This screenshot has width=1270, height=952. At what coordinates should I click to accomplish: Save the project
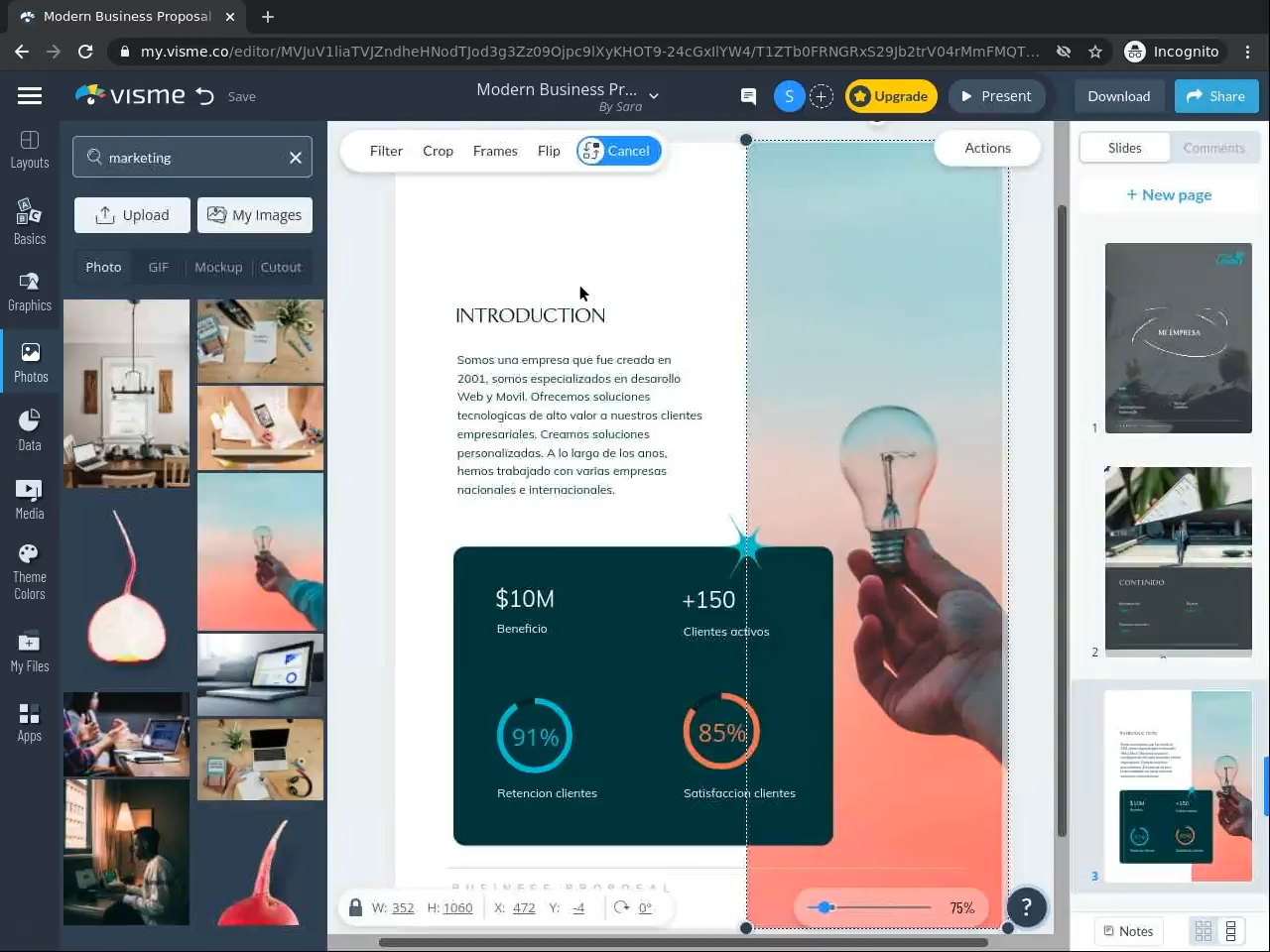(x=241, y=96)
